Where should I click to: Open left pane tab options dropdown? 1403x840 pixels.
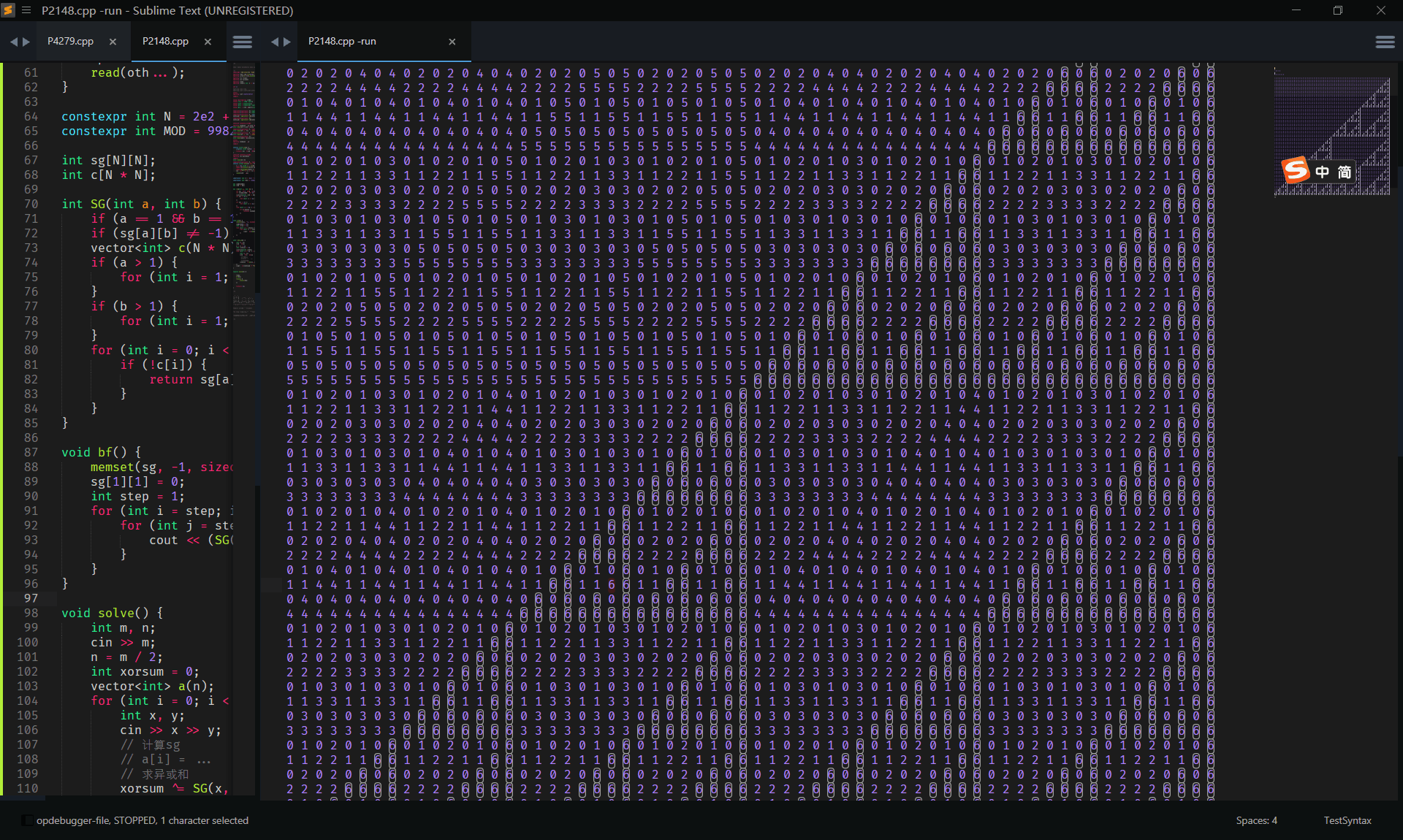click(243, 42)
